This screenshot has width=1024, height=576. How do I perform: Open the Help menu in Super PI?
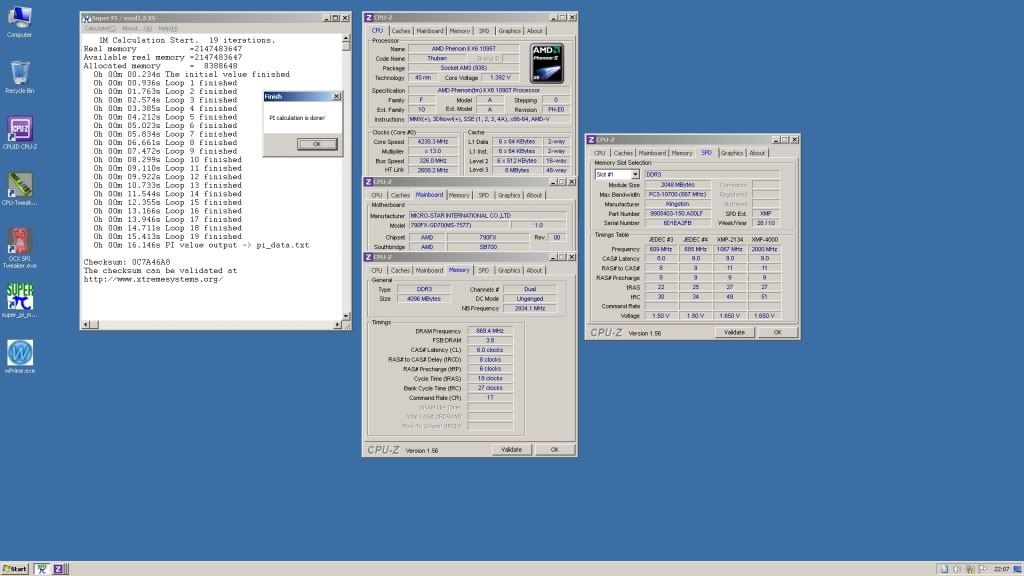[168, 28]
